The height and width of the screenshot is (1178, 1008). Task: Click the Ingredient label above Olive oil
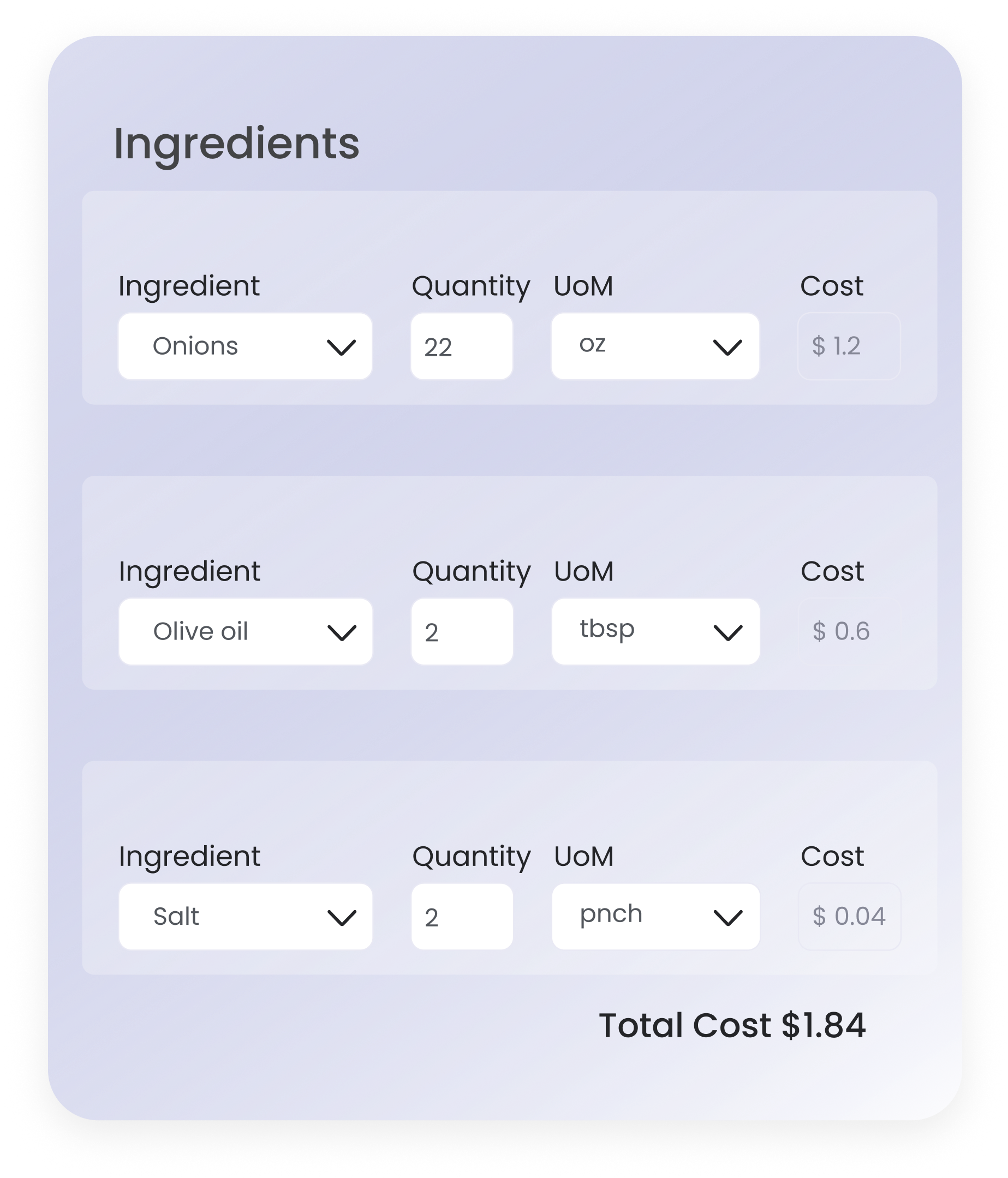(189, 571)
